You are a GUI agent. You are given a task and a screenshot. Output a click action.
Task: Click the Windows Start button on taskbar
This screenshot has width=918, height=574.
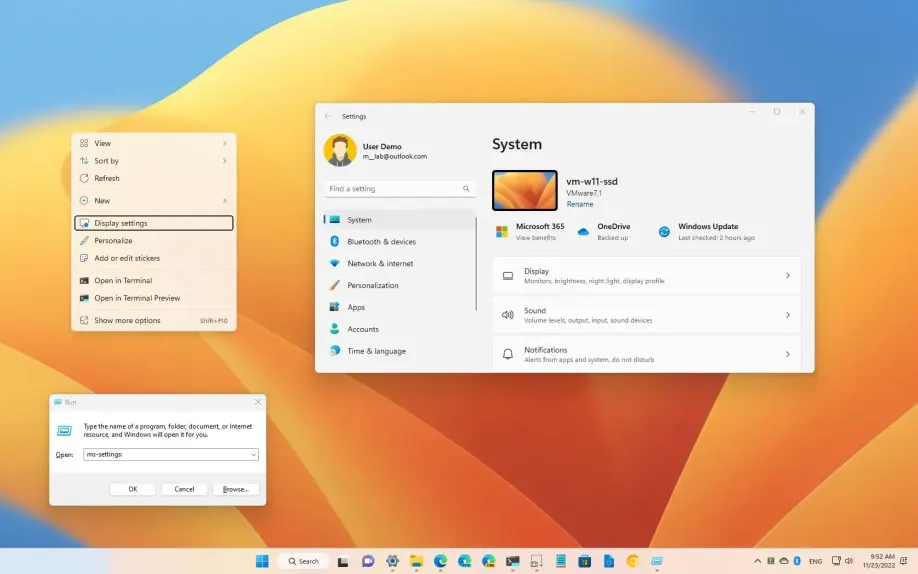tap(262, 561)
